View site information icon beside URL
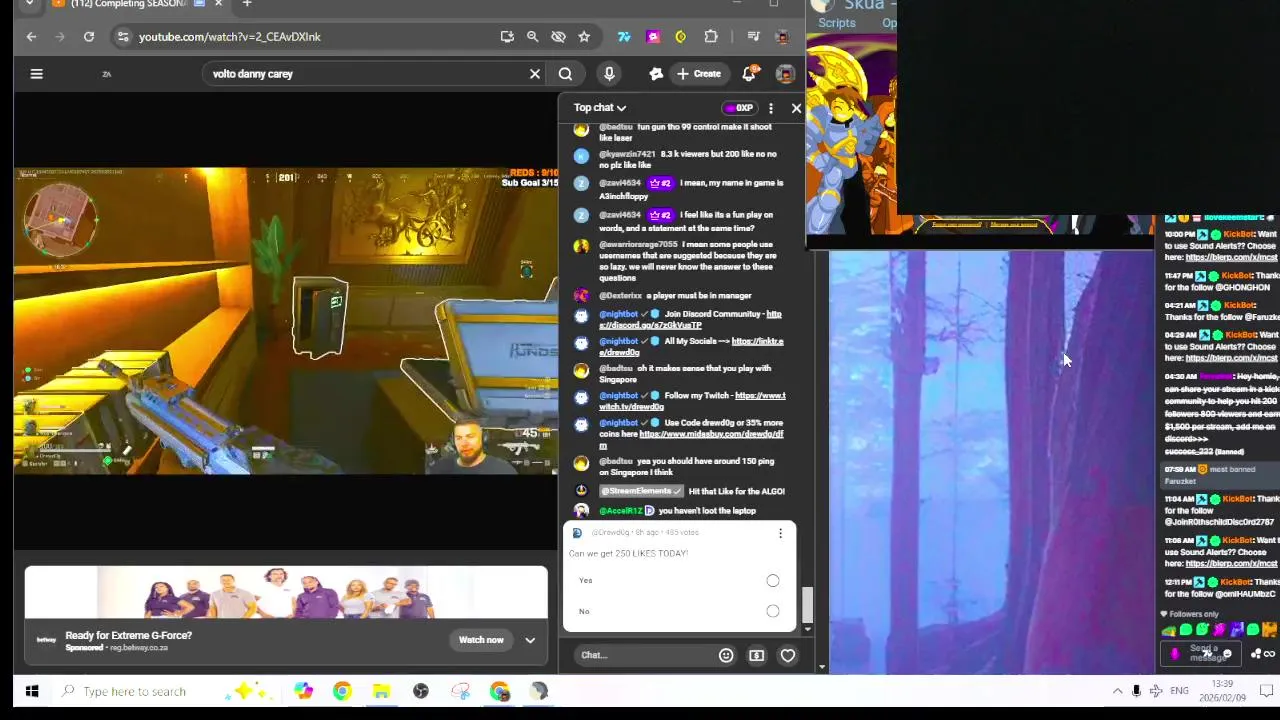This screenshot has width=1280, height=720. (x=122, y=37)
